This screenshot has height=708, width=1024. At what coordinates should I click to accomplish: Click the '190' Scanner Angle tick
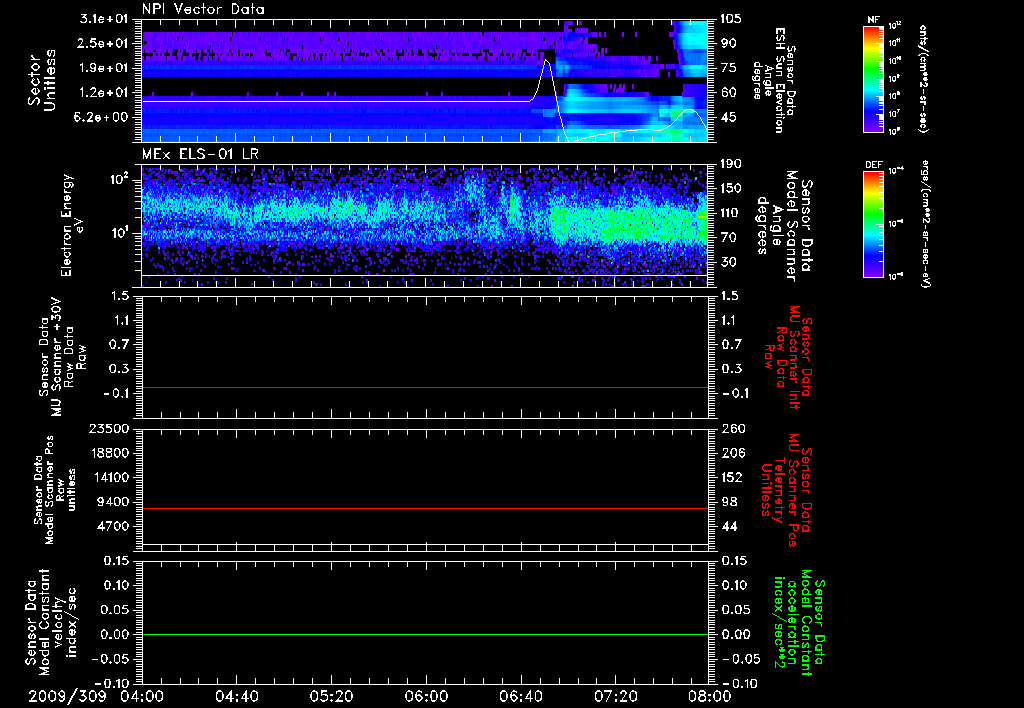[x=729, y=164]
